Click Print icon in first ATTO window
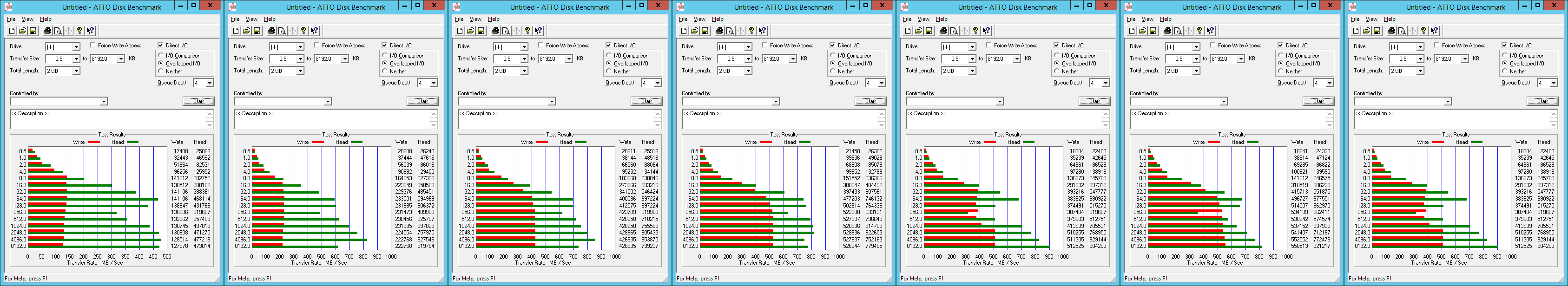The height and width of the screenshot is (286, 1568). (47, 31)
